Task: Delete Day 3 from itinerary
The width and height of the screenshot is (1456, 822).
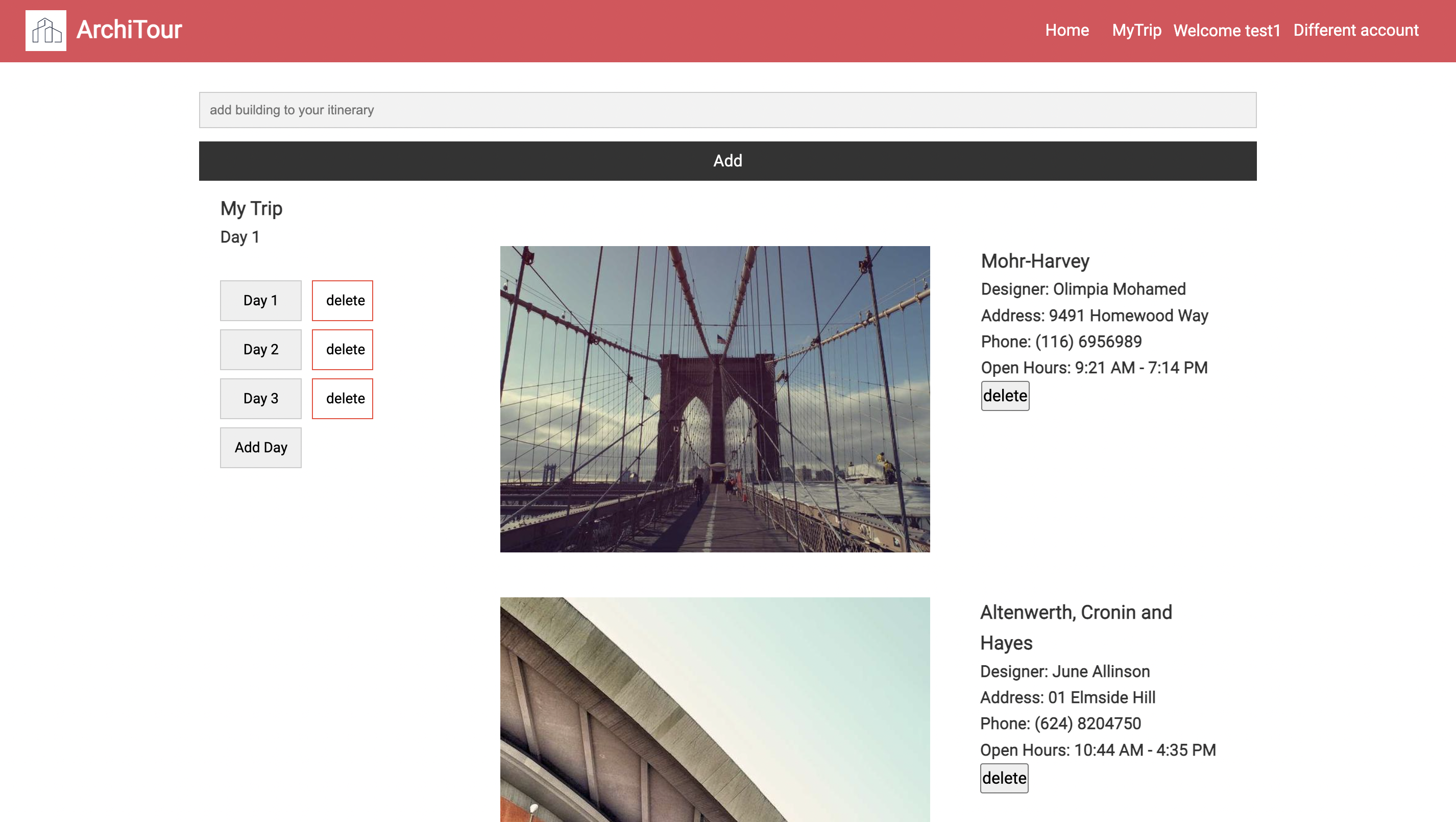Action: pyautogui.click(x=344, y=398)
